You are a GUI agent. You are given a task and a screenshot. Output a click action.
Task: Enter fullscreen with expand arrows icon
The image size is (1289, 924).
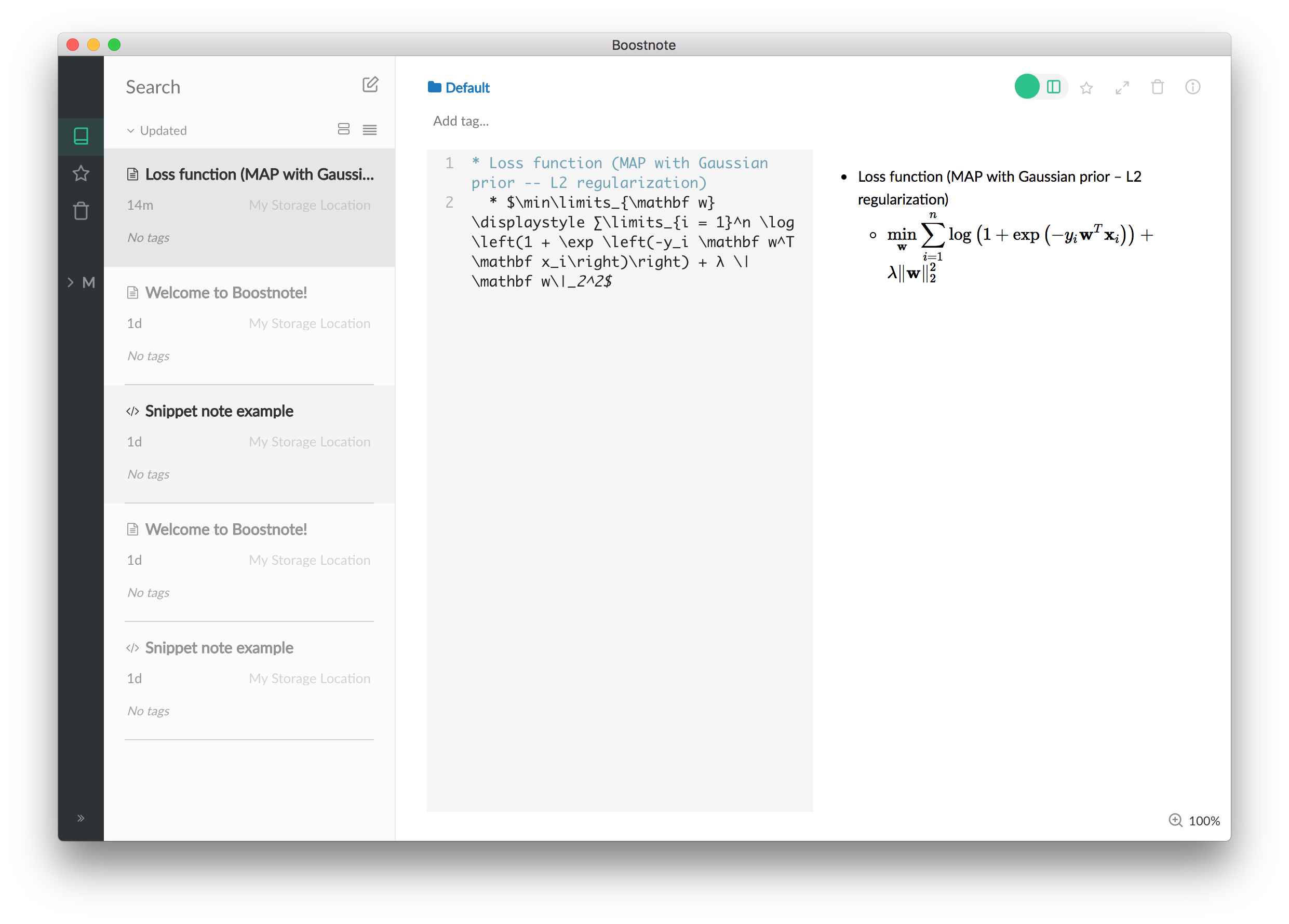[1122, 87]
